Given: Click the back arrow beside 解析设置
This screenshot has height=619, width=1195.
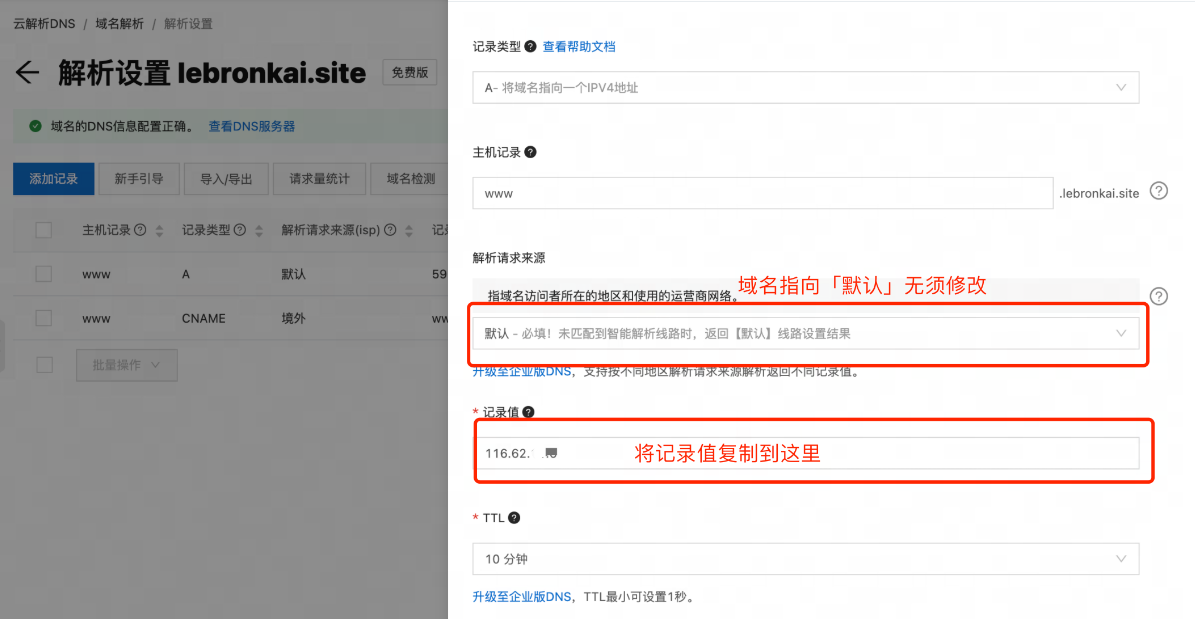Looking at the screenshot, I should point(27,73).
